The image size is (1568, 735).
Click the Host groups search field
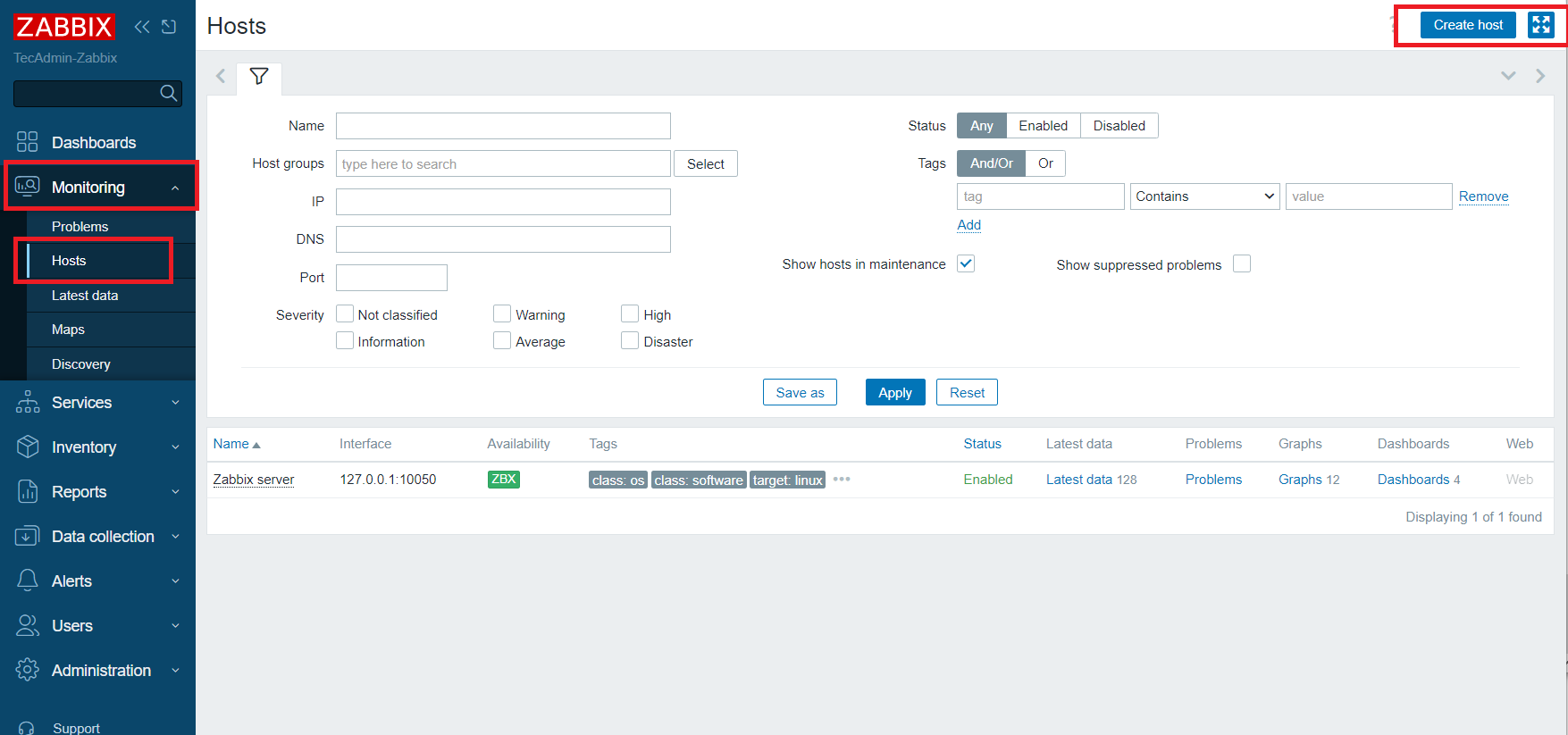(x=503, y=164)
